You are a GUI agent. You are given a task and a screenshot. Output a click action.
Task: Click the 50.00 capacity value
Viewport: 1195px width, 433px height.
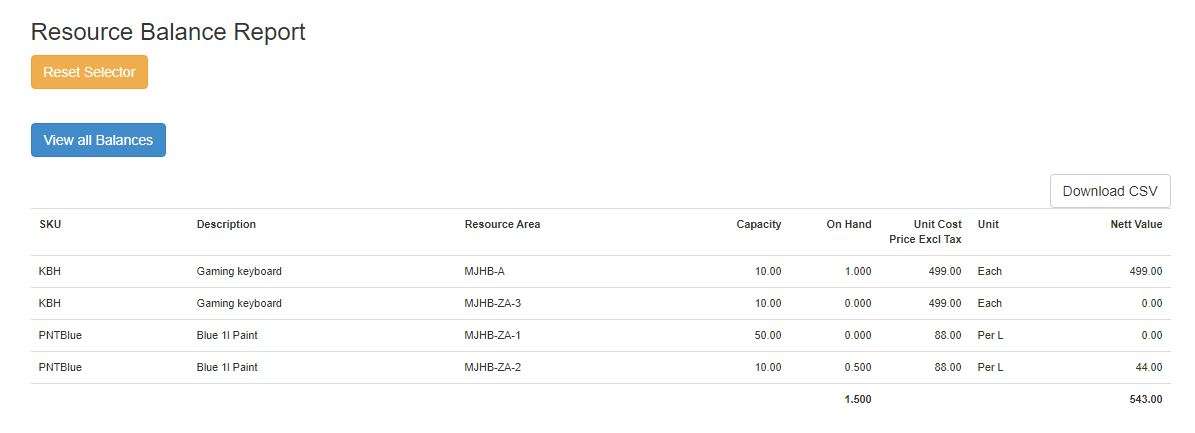(767, 335)
